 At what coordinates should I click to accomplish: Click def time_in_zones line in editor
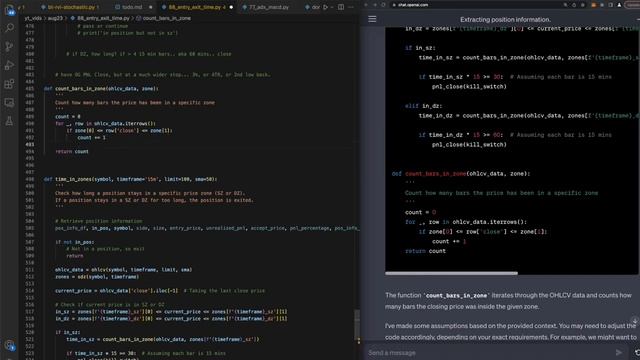[131, 179]
